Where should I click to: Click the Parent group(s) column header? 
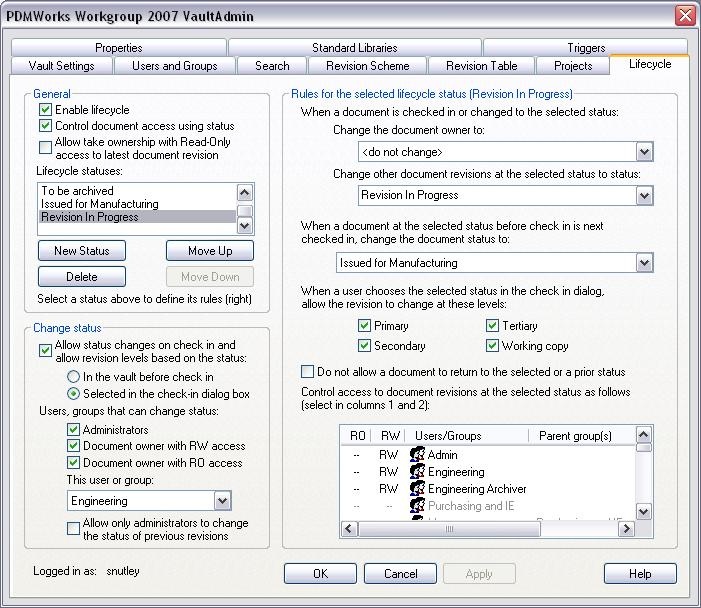582,435
